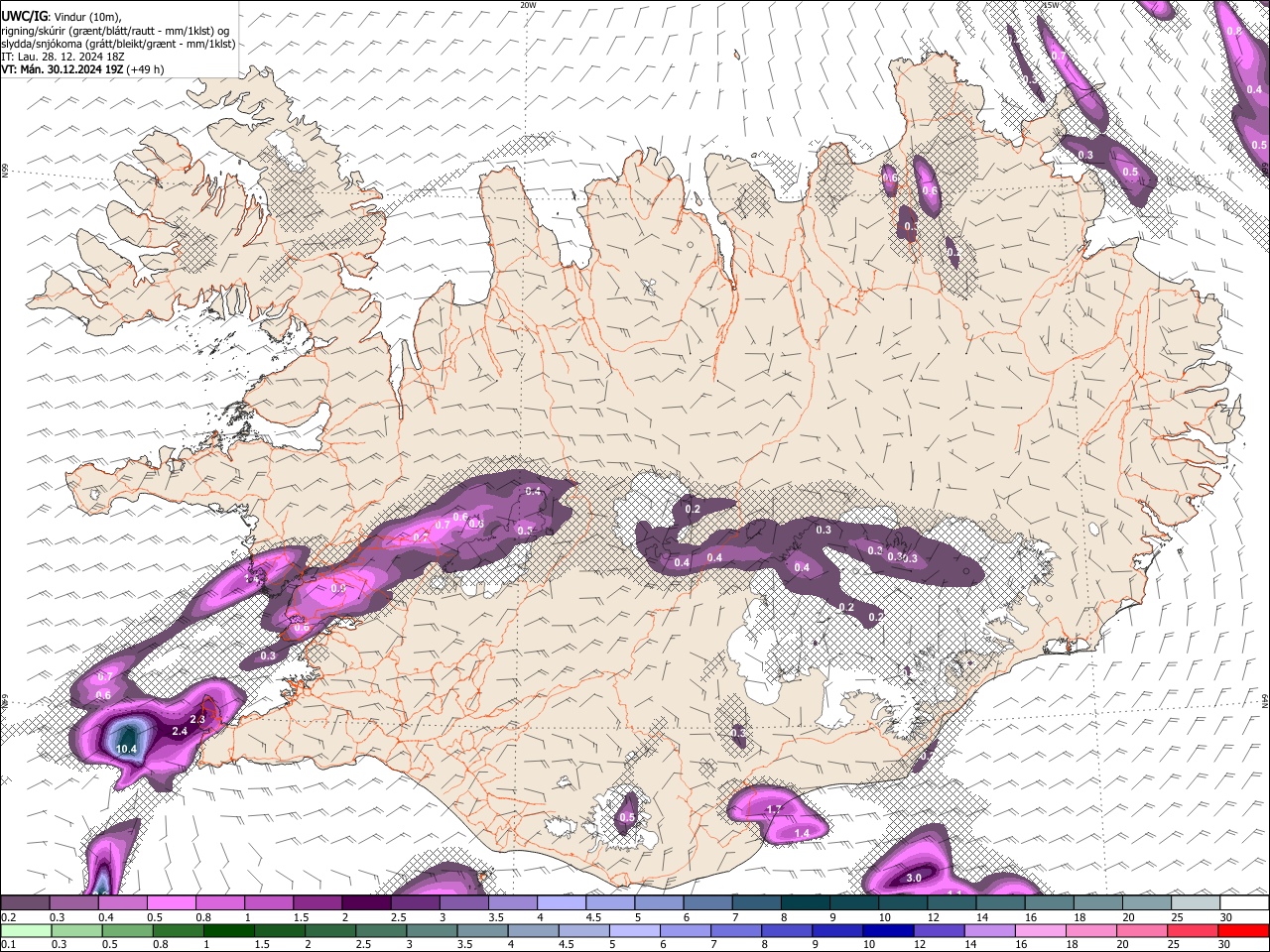Select the darkest green 1 swatch in the lower legend
Image resolution: width=1270 pixels, height=952 pixels.
pos(228,930)
